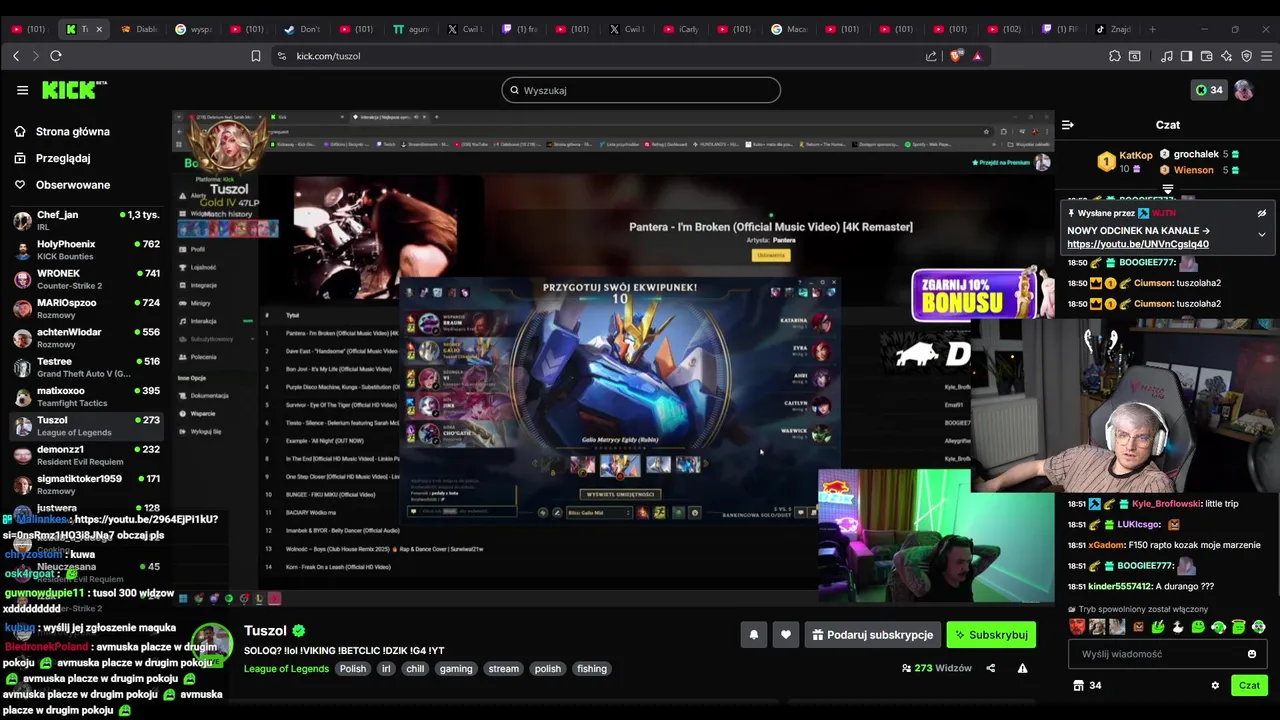Screen dimensions: 1280x720
Task: Switch to the iCarly browser tab
Action: (680, 29)
